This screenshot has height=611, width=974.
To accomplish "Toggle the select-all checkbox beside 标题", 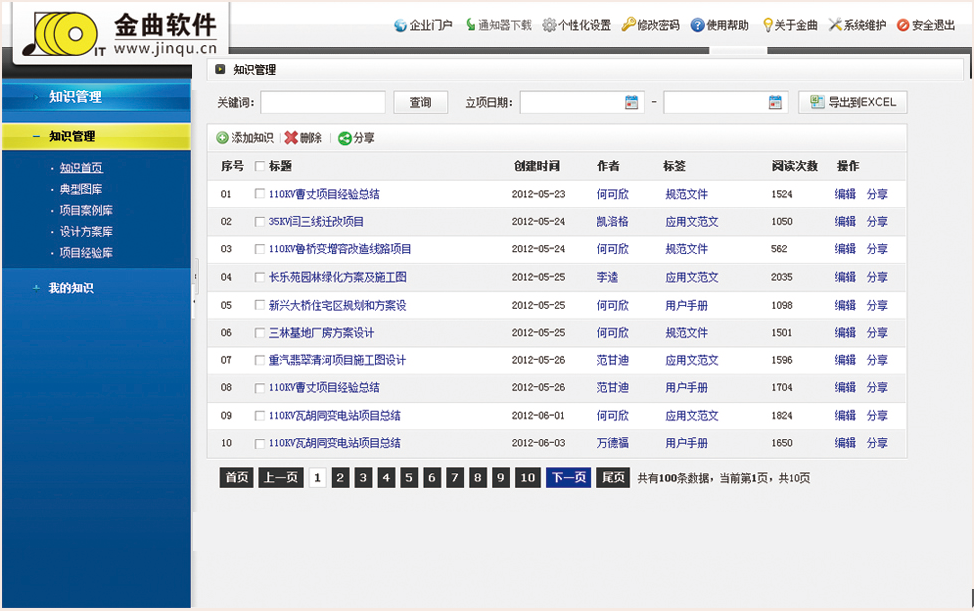I will (x=260, y=166).
